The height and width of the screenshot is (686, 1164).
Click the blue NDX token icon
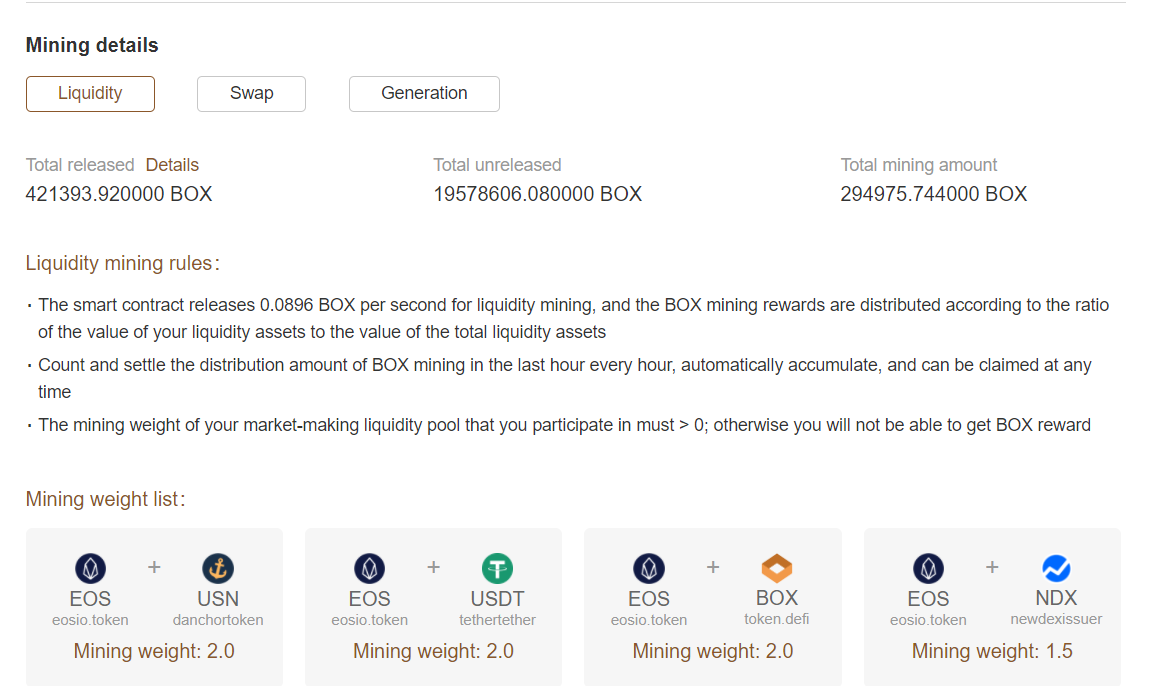(1056, 569)
